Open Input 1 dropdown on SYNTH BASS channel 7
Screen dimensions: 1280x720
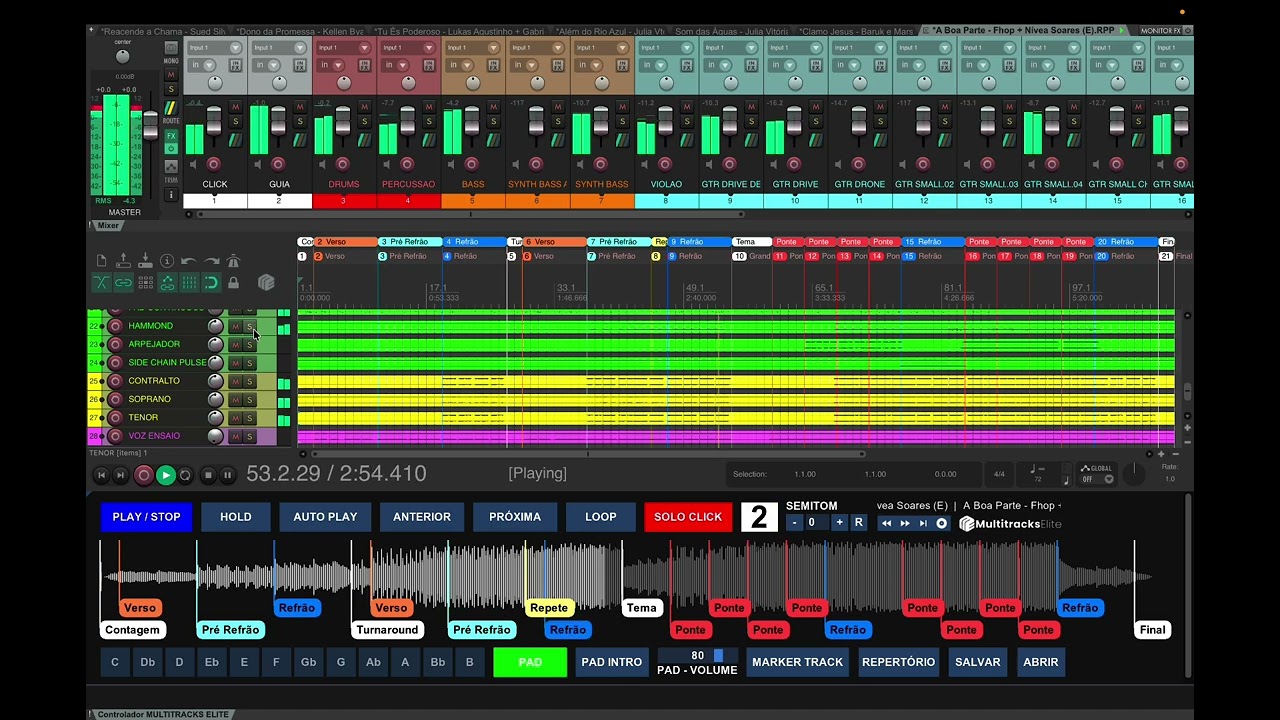tap(602, 48)
